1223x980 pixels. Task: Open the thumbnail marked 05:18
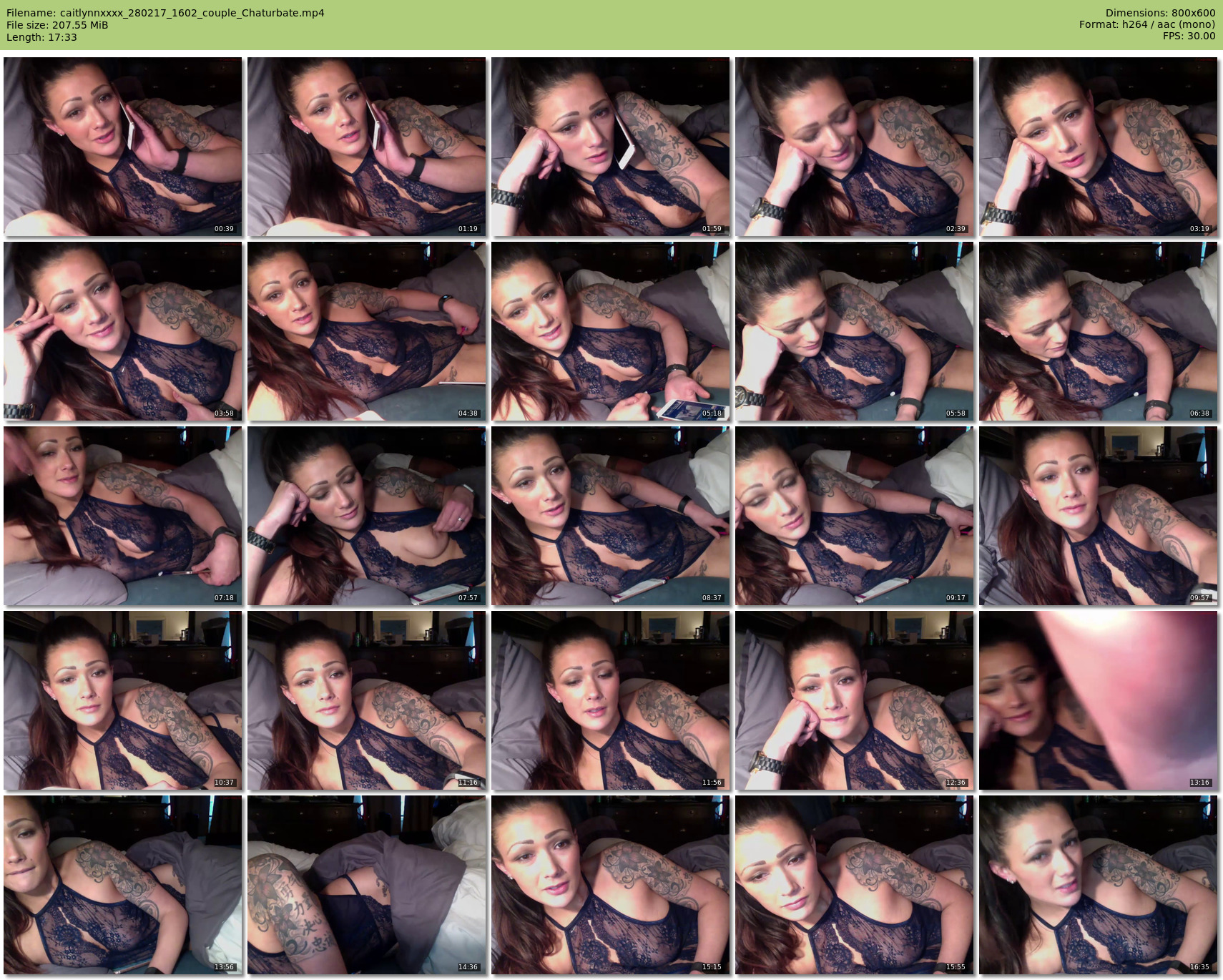pyautogui.click(x=611, y=331)
